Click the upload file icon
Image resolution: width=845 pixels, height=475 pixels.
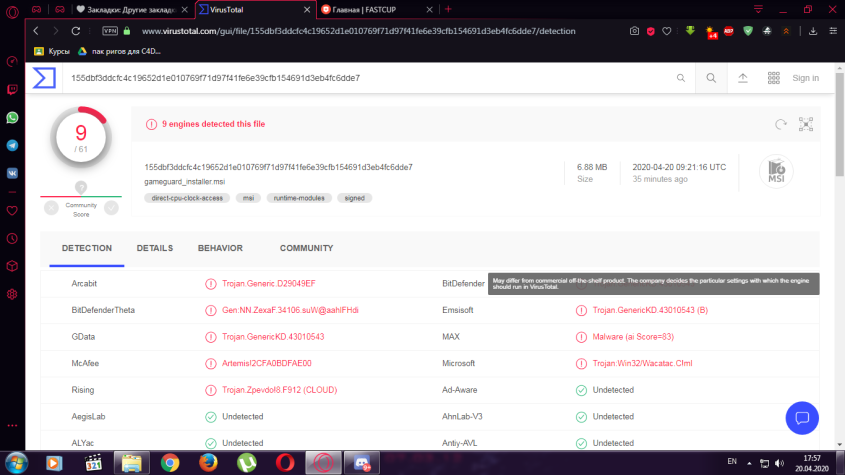coord(743,78)
